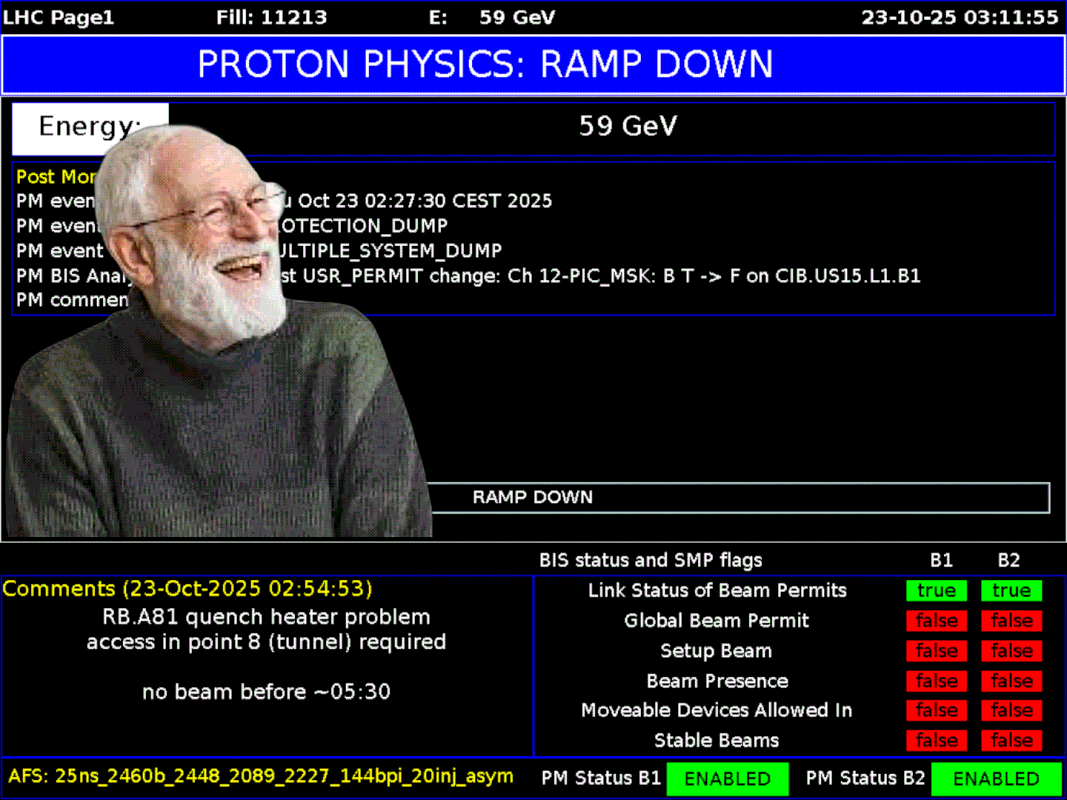Screen dimensions: 1067x800
Task: Click the AFS filling scheme text
Action: pos(261,776)
